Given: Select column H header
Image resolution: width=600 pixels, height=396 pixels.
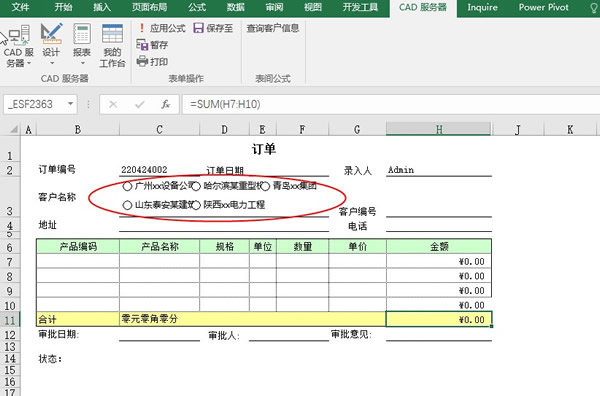Looking at the screenshot, I should tap(439, 130).
